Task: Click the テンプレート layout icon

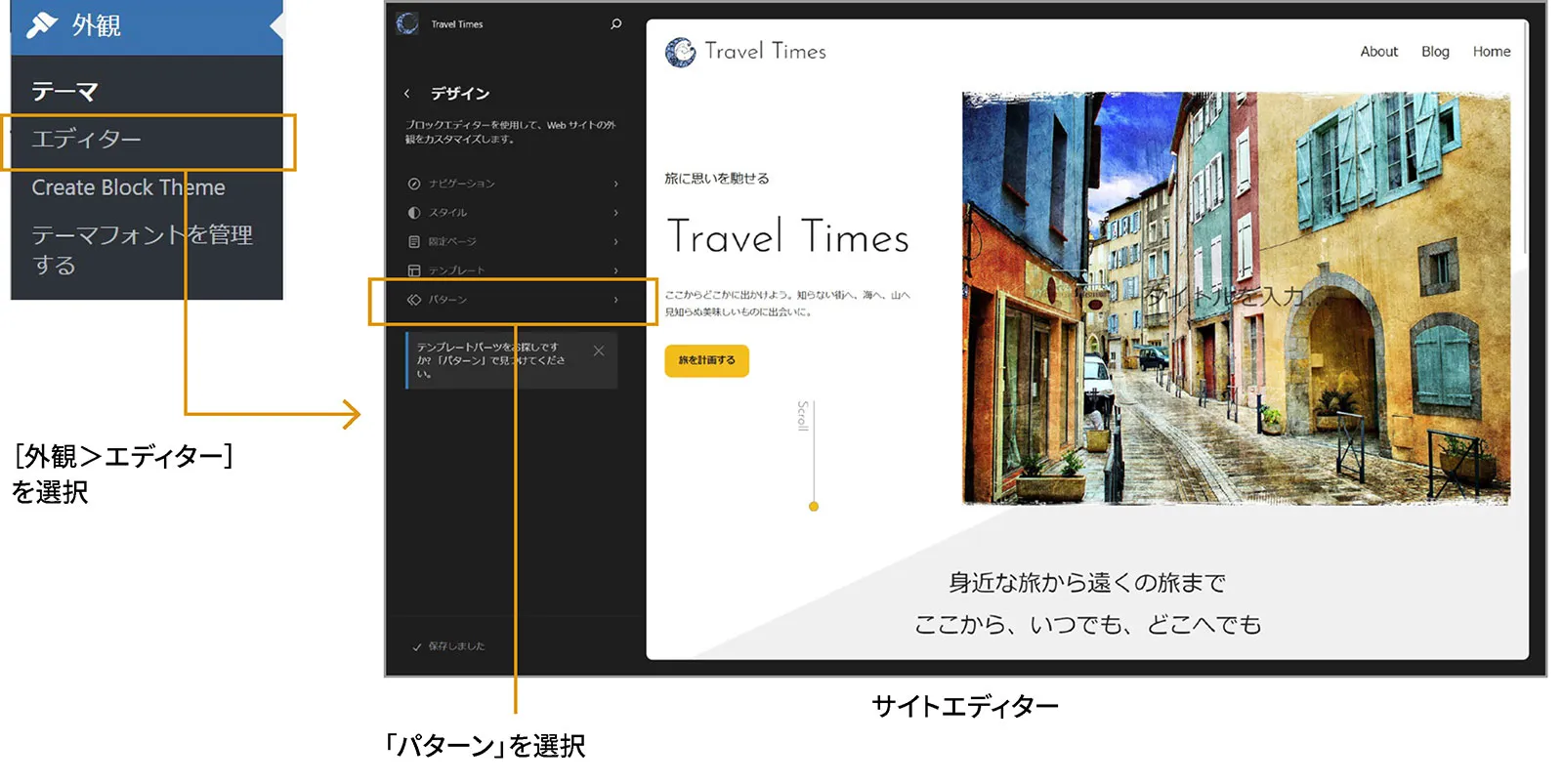Action: pyautogui.click(x=414, y=270)
